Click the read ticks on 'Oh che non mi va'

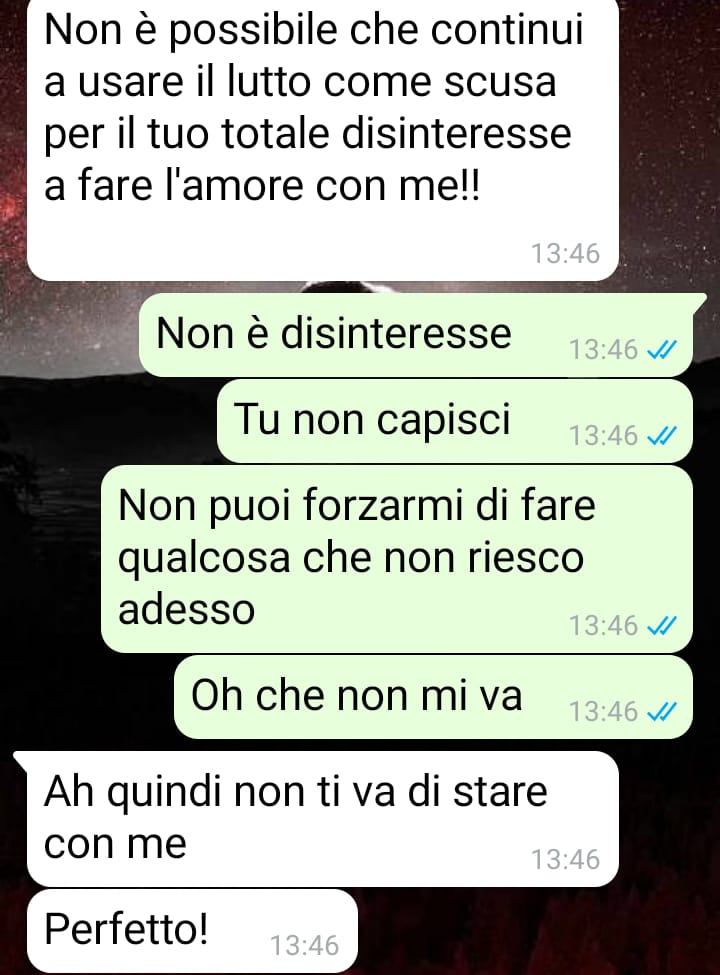(x=661, y=712)
